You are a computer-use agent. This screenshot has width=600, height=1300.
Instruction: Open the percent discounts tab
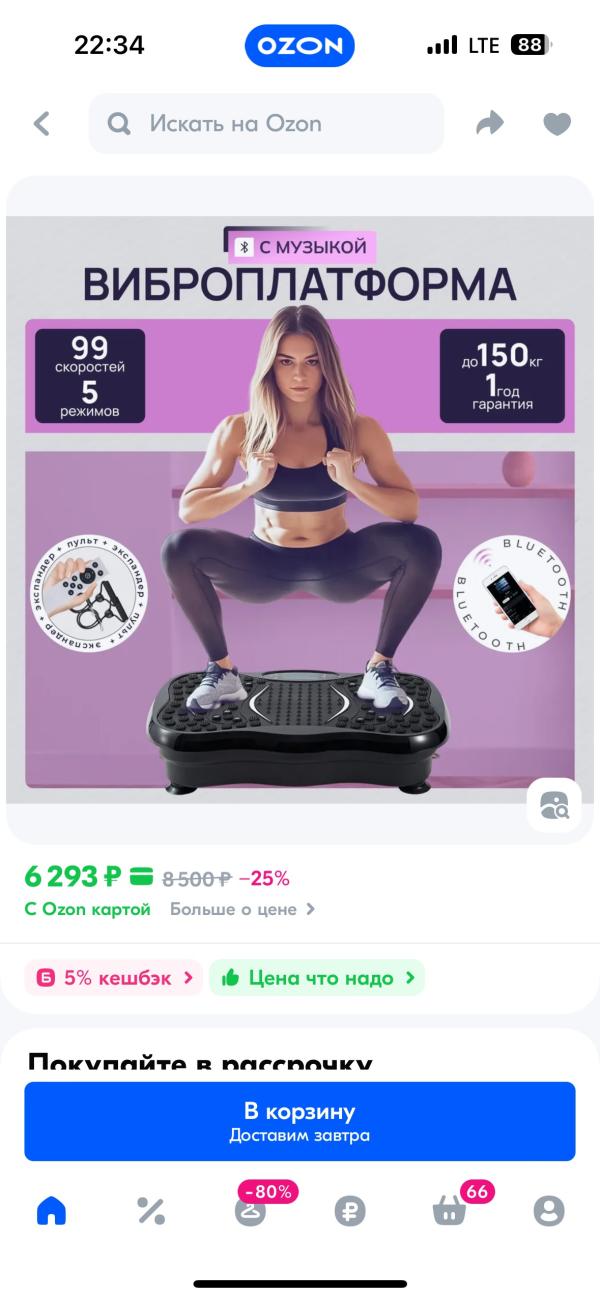[151, 1211]
